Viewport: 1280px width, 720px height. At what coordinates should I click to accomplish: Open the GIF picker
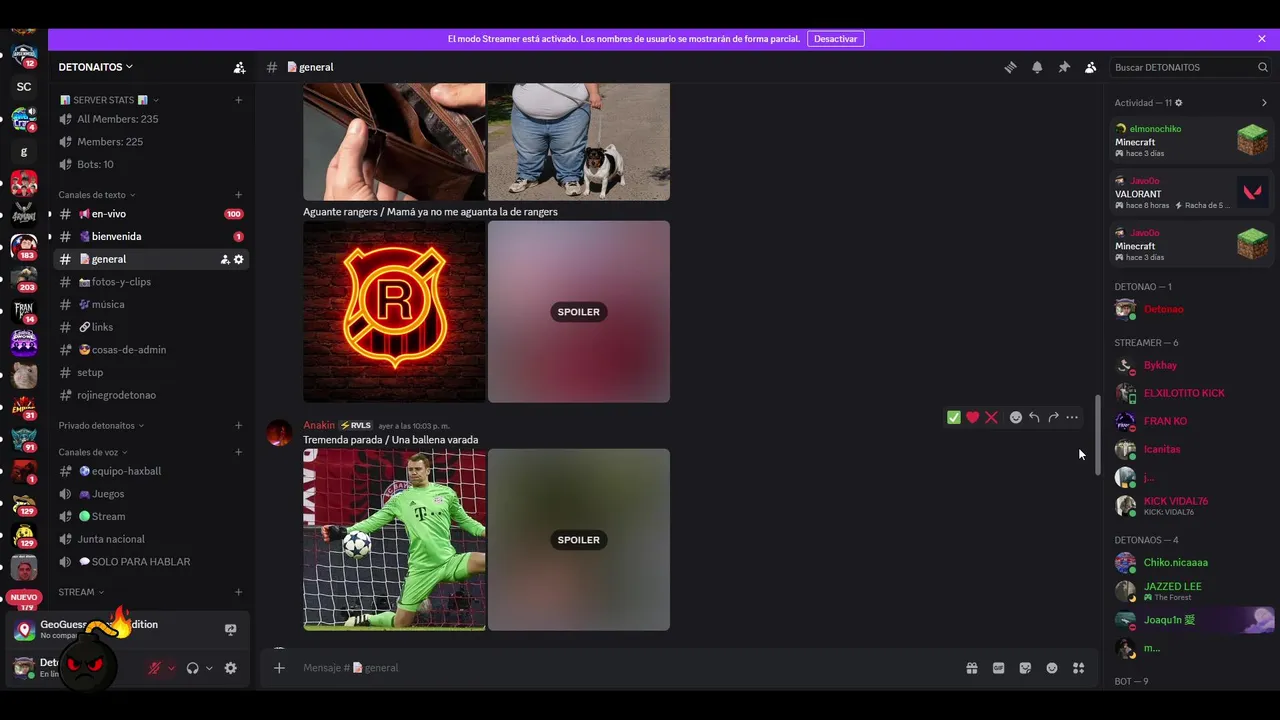pyautogui.click(x=998, y=668)
